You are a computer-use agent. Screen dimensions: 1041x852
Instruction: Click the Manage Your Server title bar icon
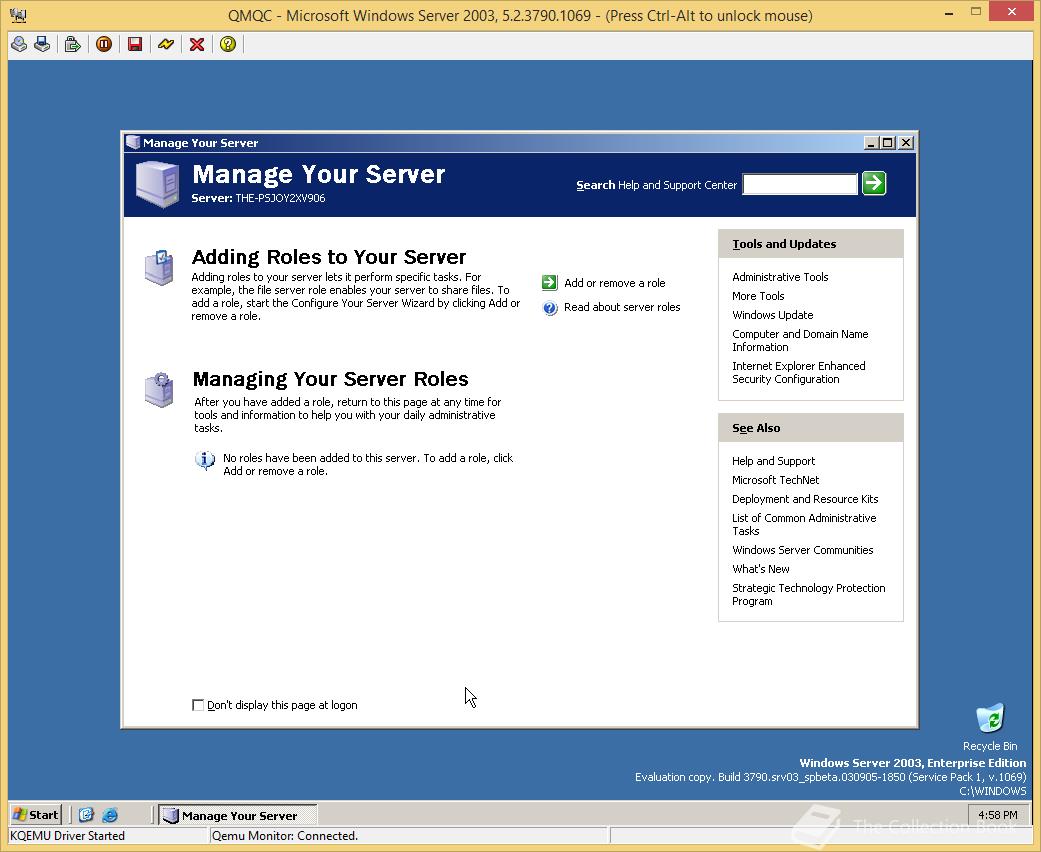pos(132,142)
